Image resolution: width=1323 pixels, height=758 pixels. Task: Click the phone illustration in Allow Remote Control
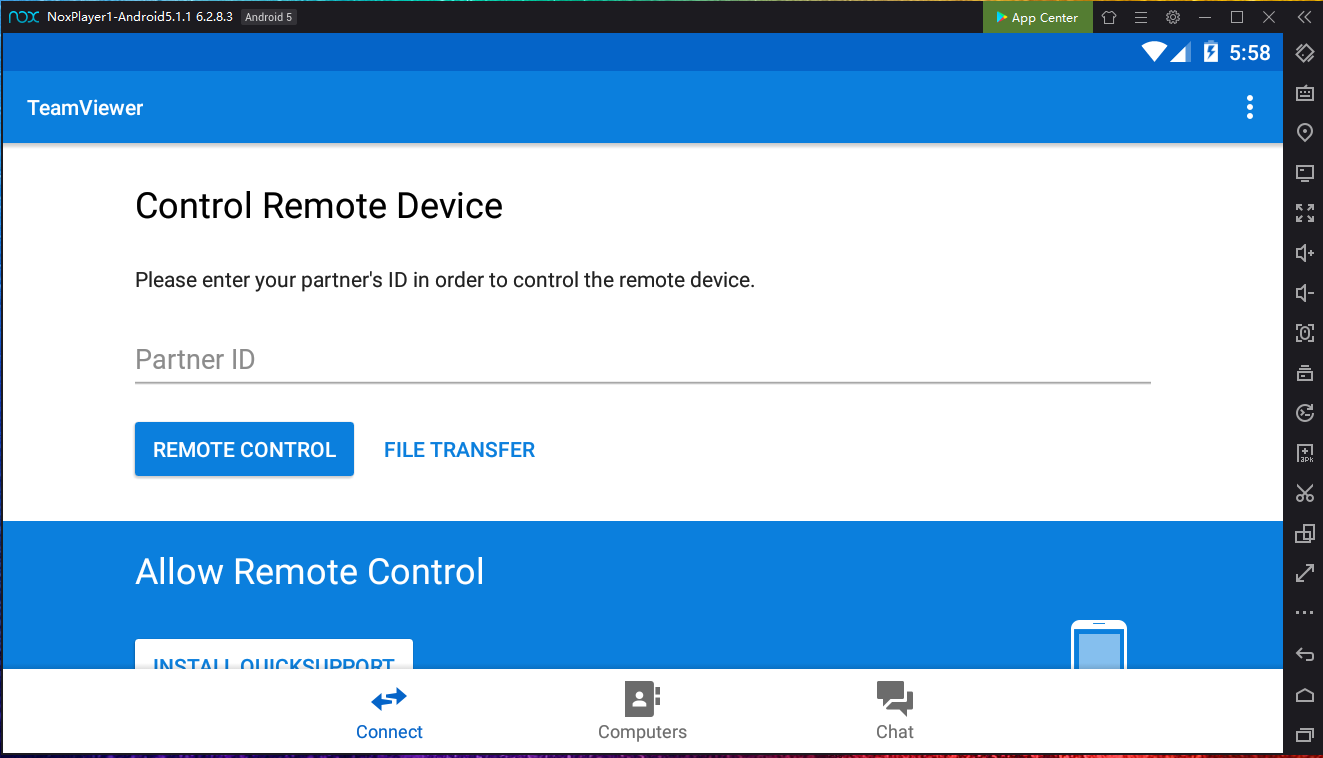(x=1099, y=645)
